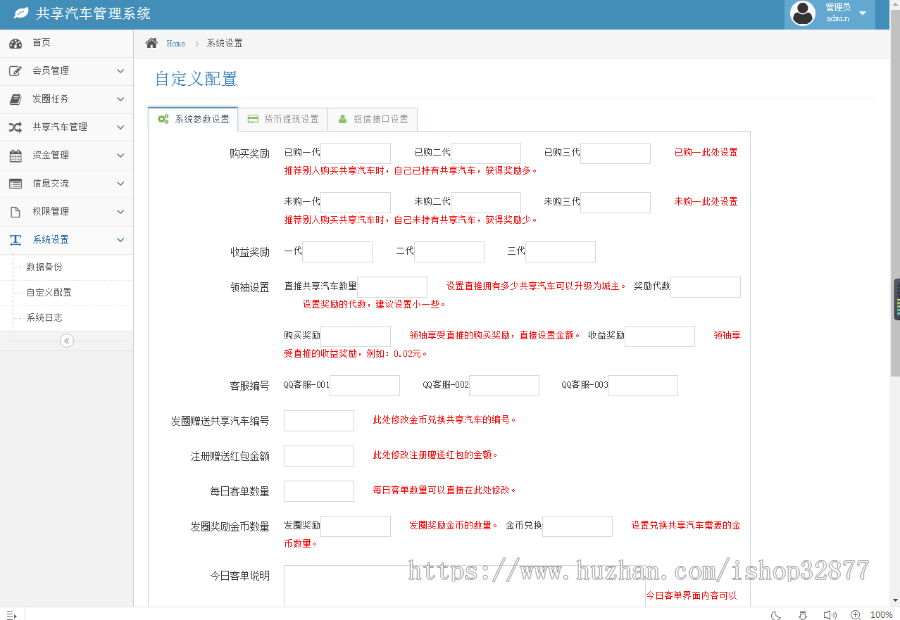Toggle the zoom-in magnifier control

pos(855,614)
